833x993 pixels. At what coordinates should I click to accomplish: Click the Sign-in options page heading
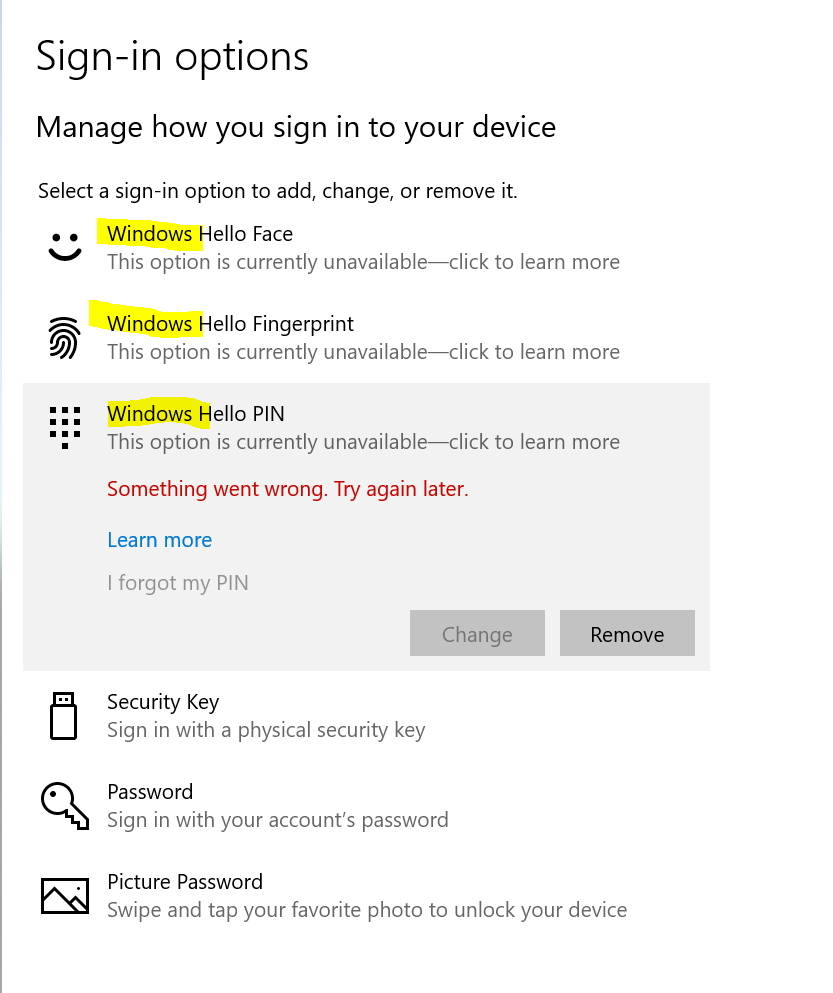point(171,57)
